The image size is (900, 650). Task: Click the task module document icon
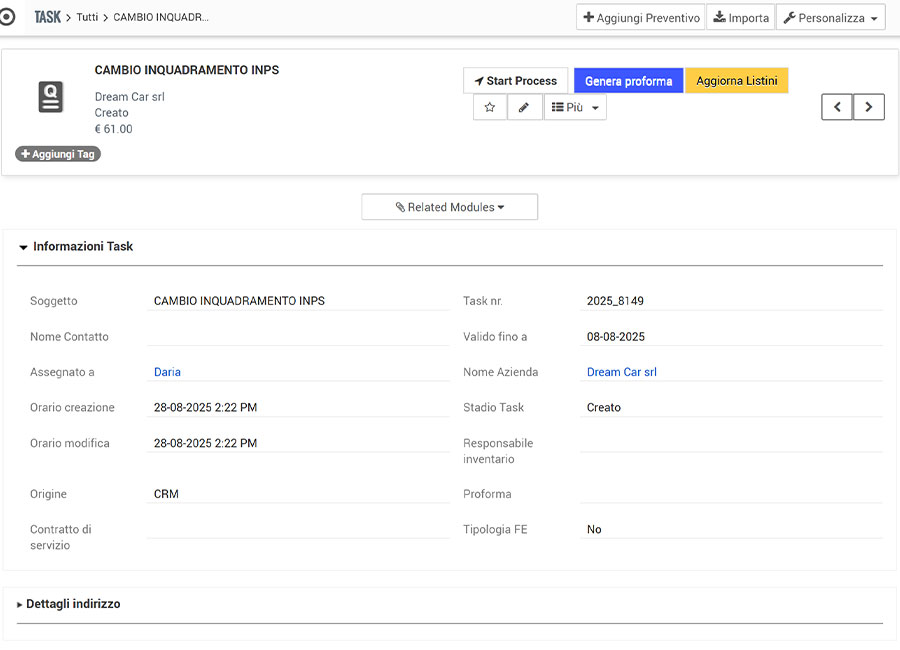click(x=51, y=97)
